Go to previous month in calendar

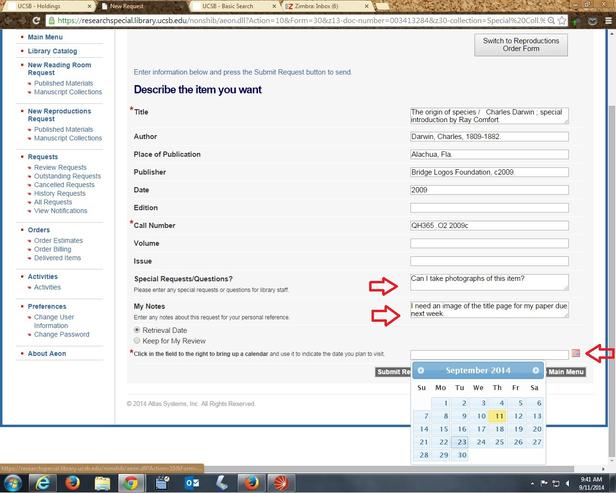421,370
